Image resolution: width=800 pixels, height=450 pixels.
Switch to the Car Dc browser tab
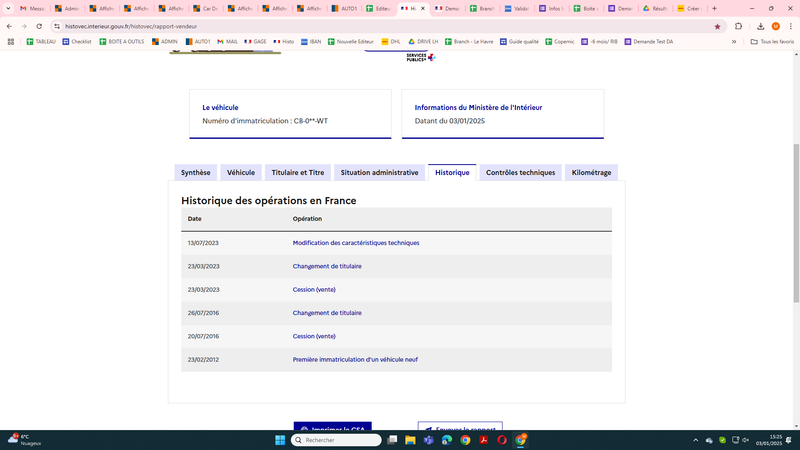pyautogui.click(x=206, y=9)
